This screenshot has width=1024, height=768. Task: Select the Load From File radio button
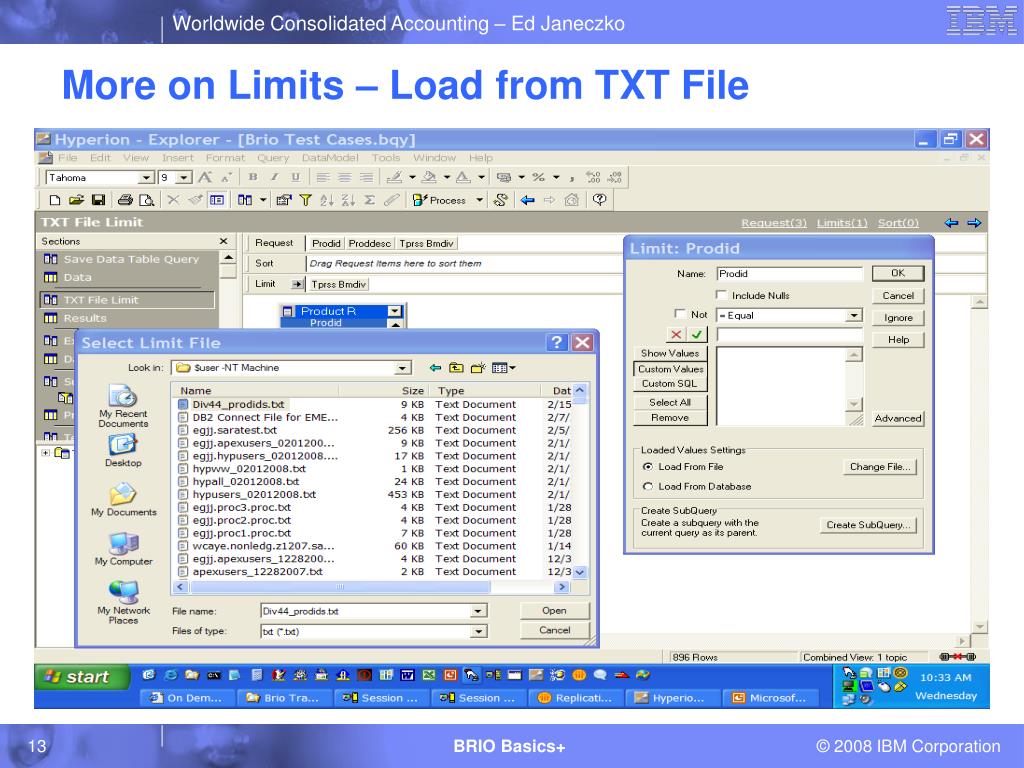point(648,466)
